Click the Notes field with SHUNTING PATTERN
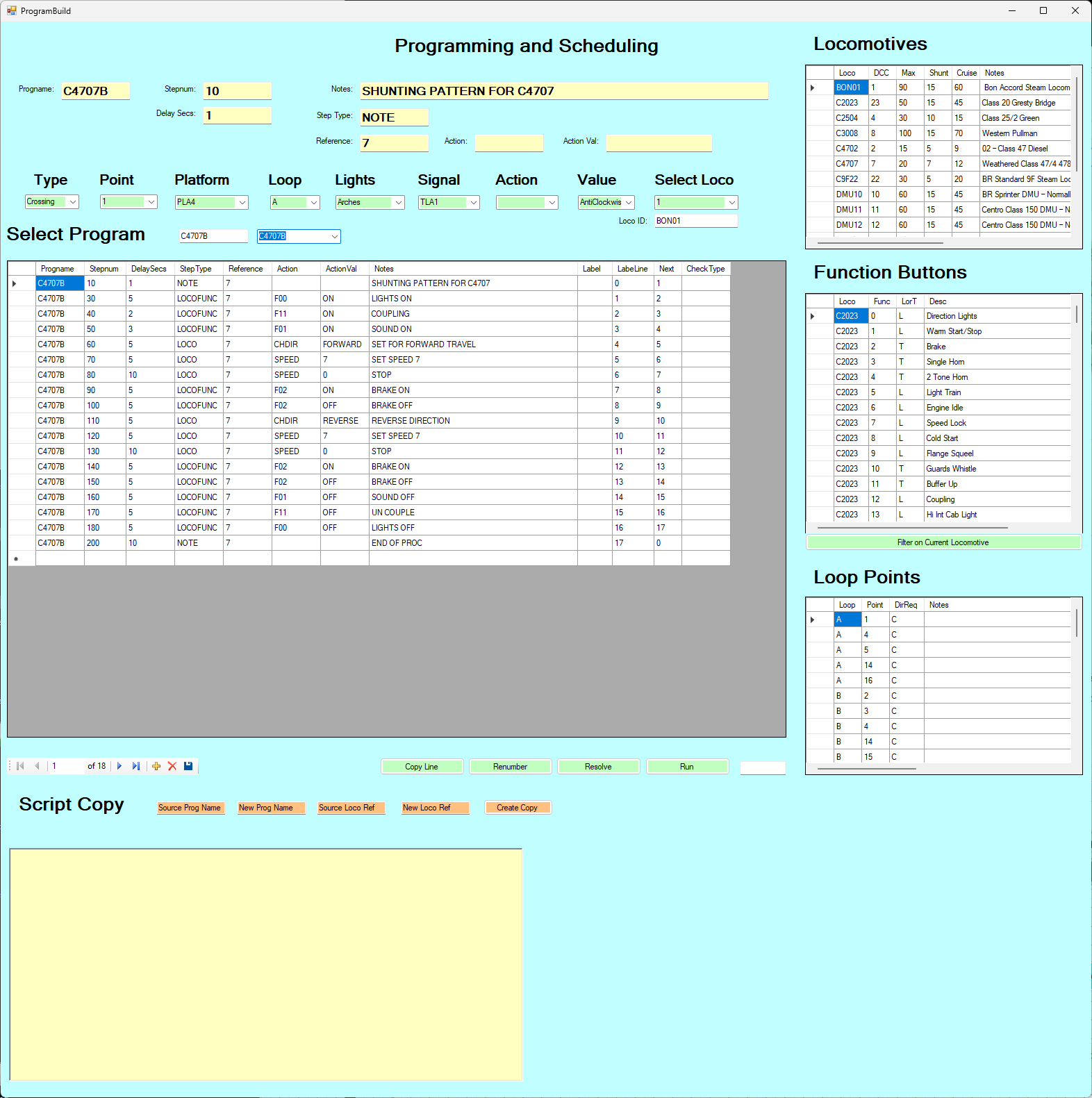Viewport: 1092px width, 1098px height. coord(564,91)
